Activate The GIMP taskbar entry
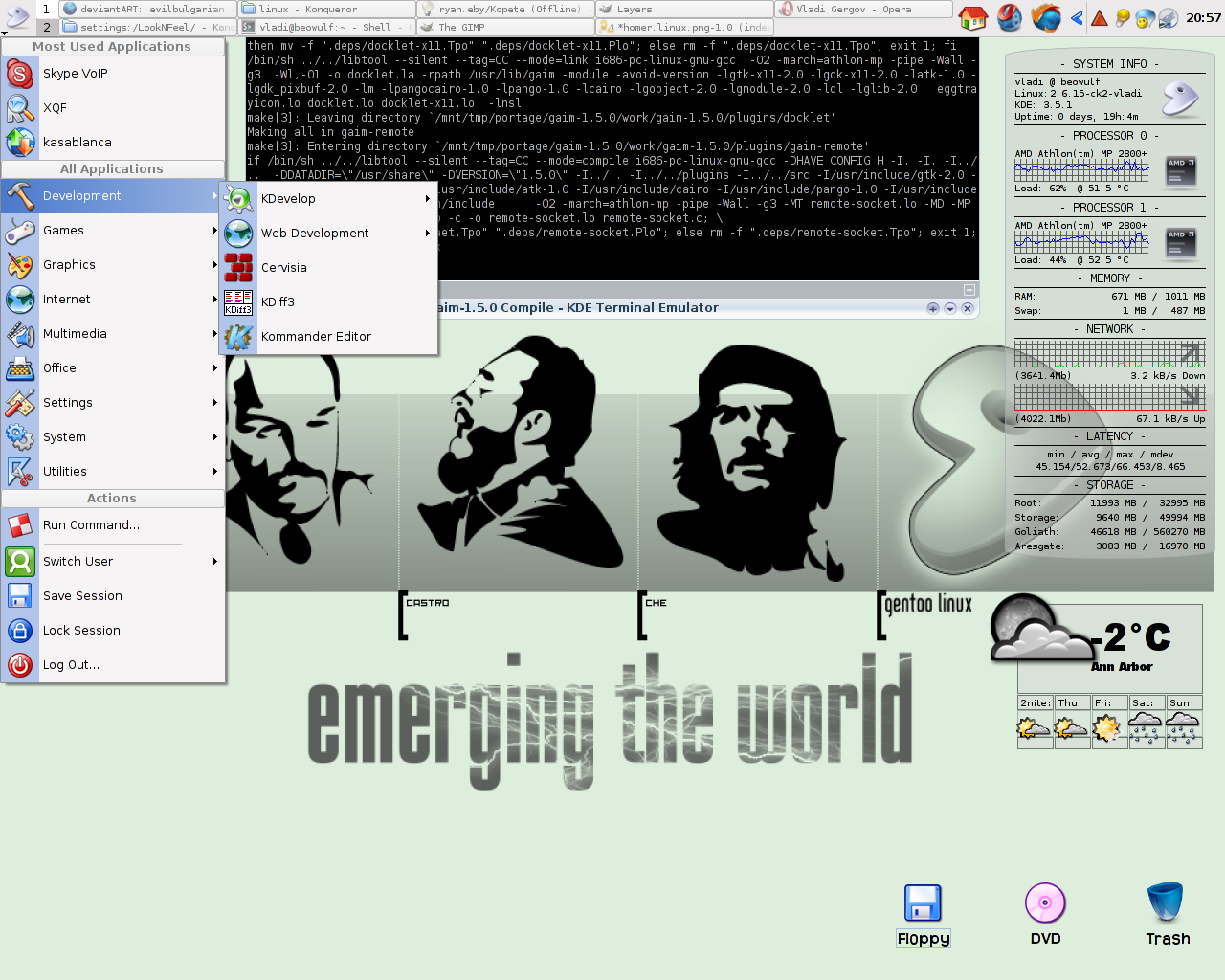 [505, 27]
